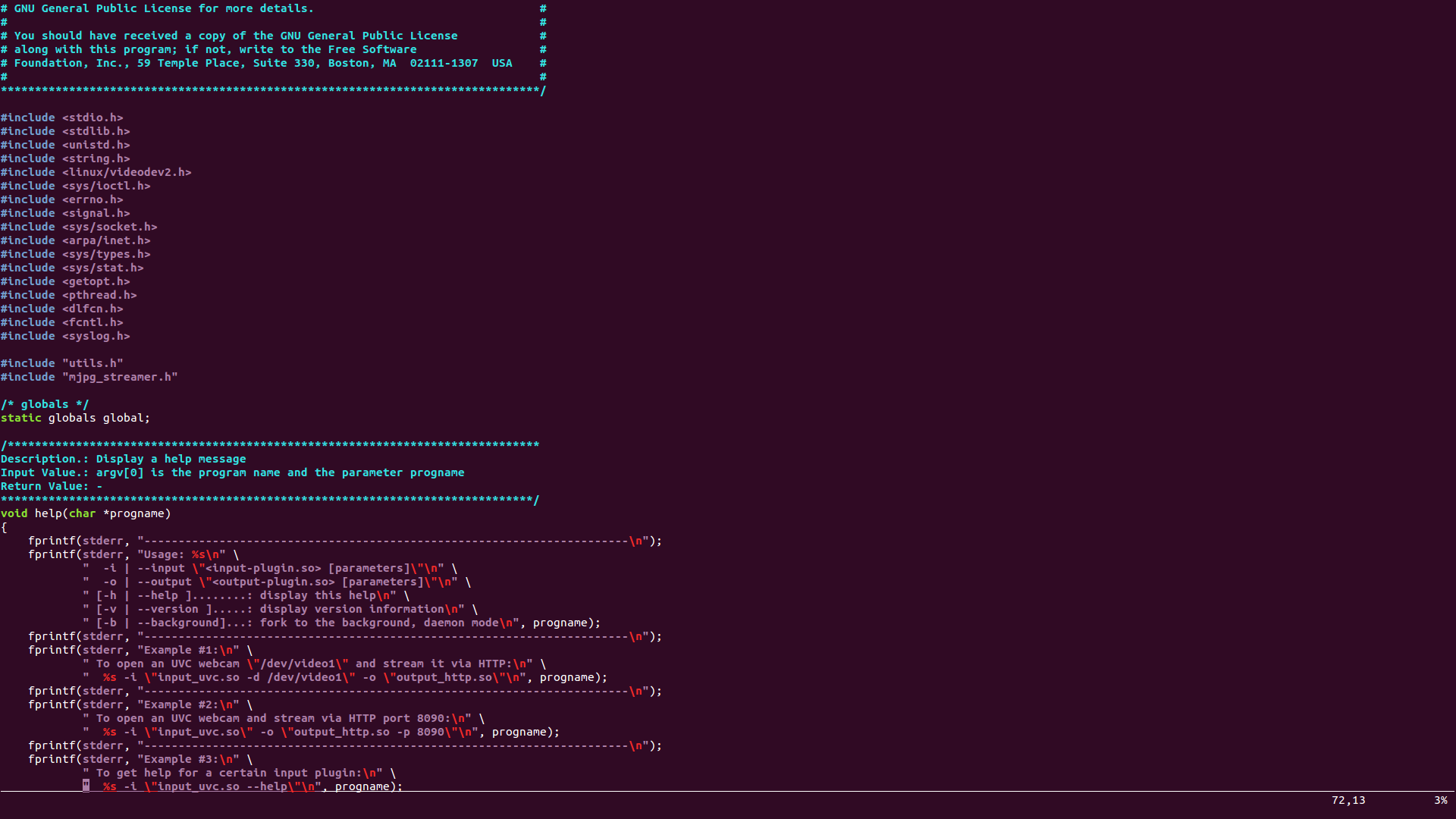
Task: Click the --output option help text
Action: click(x=165, y=582)
